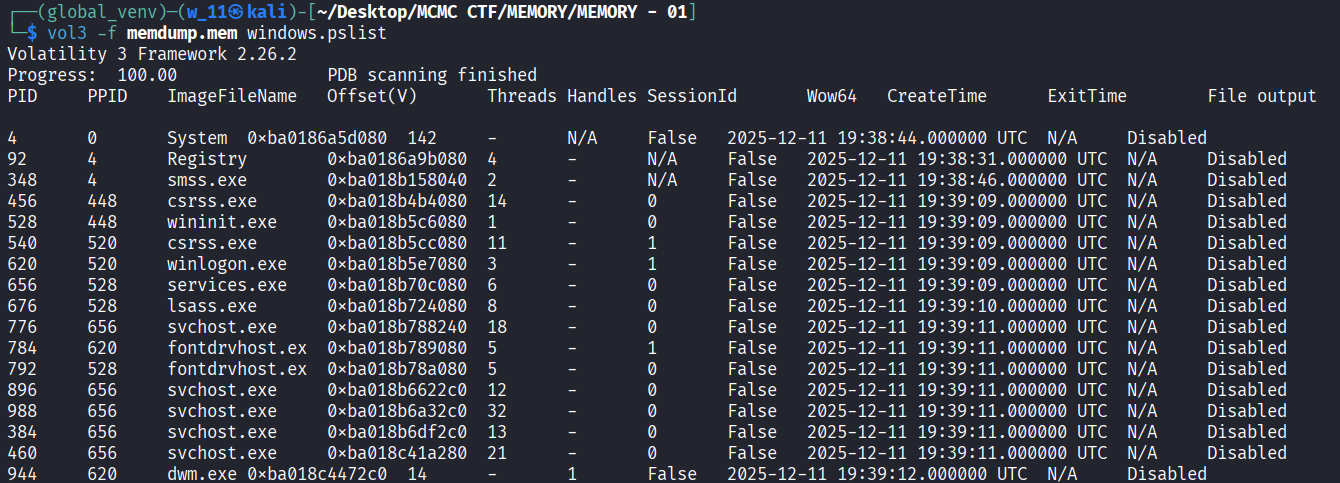
Task: Click the Threads column header
Action: click(522, 96)
